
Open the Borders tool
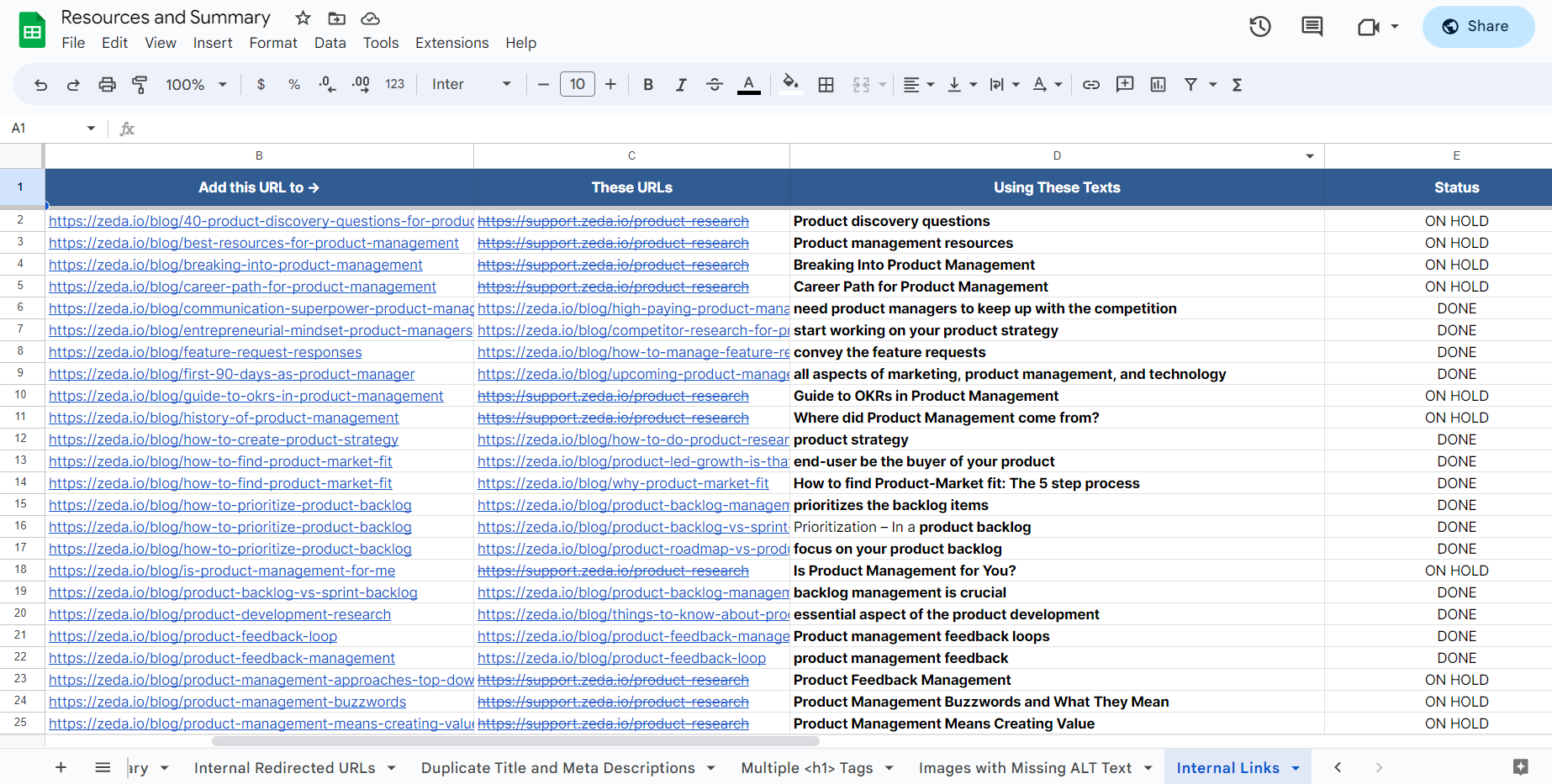tap(826, 84)
